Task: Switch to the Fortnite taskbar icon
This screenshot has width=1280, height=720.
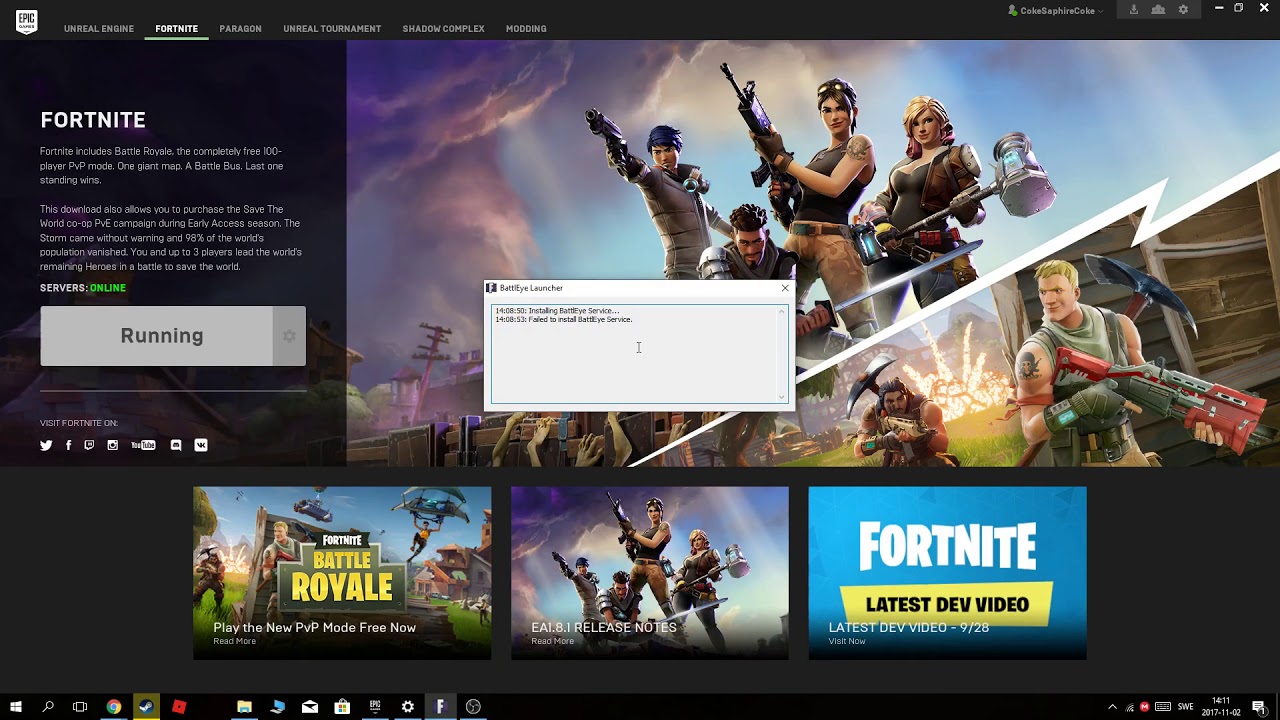Action: coord(440,707)
